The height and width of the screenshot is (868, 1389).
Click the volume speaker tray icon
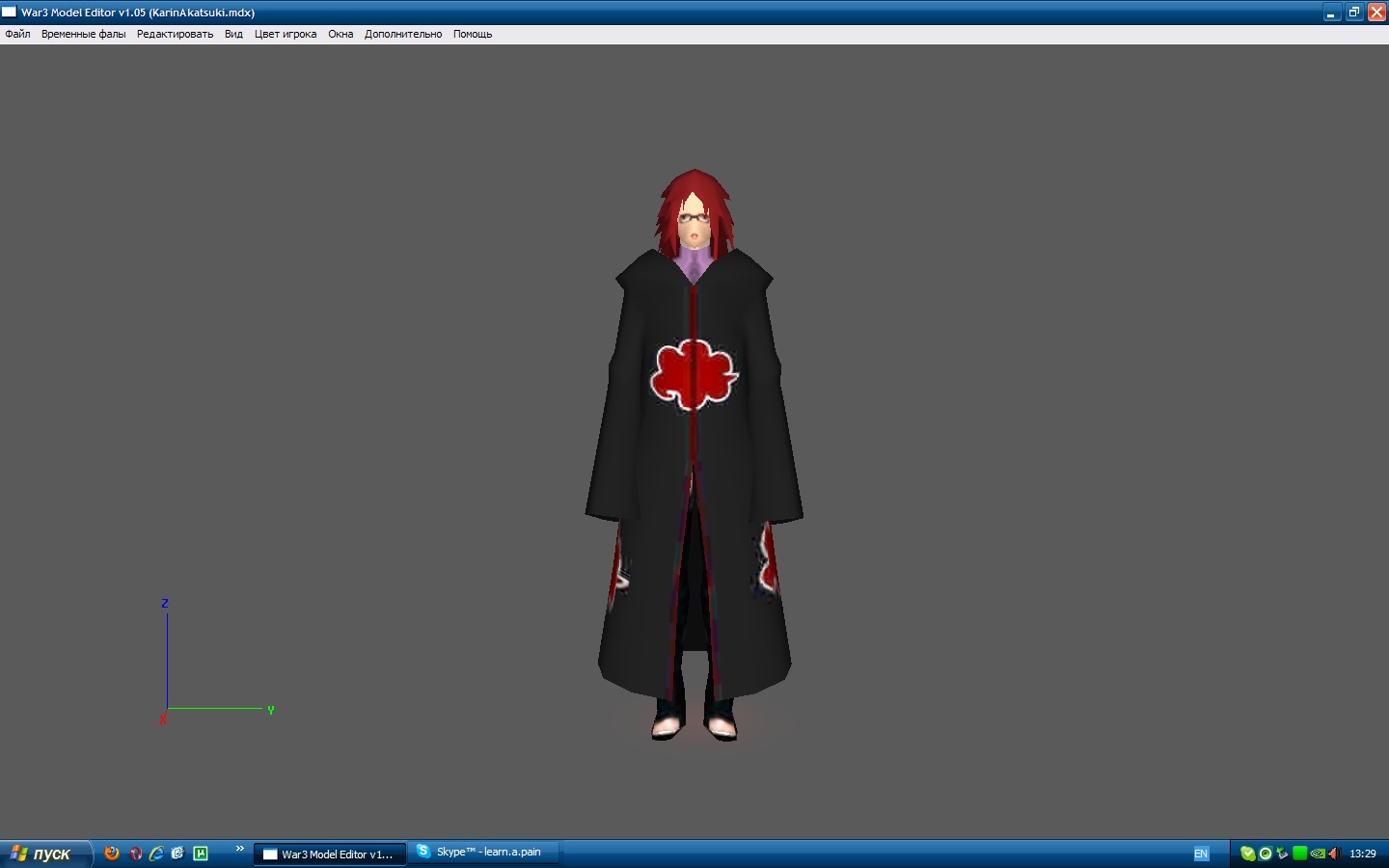point(1334,854)
